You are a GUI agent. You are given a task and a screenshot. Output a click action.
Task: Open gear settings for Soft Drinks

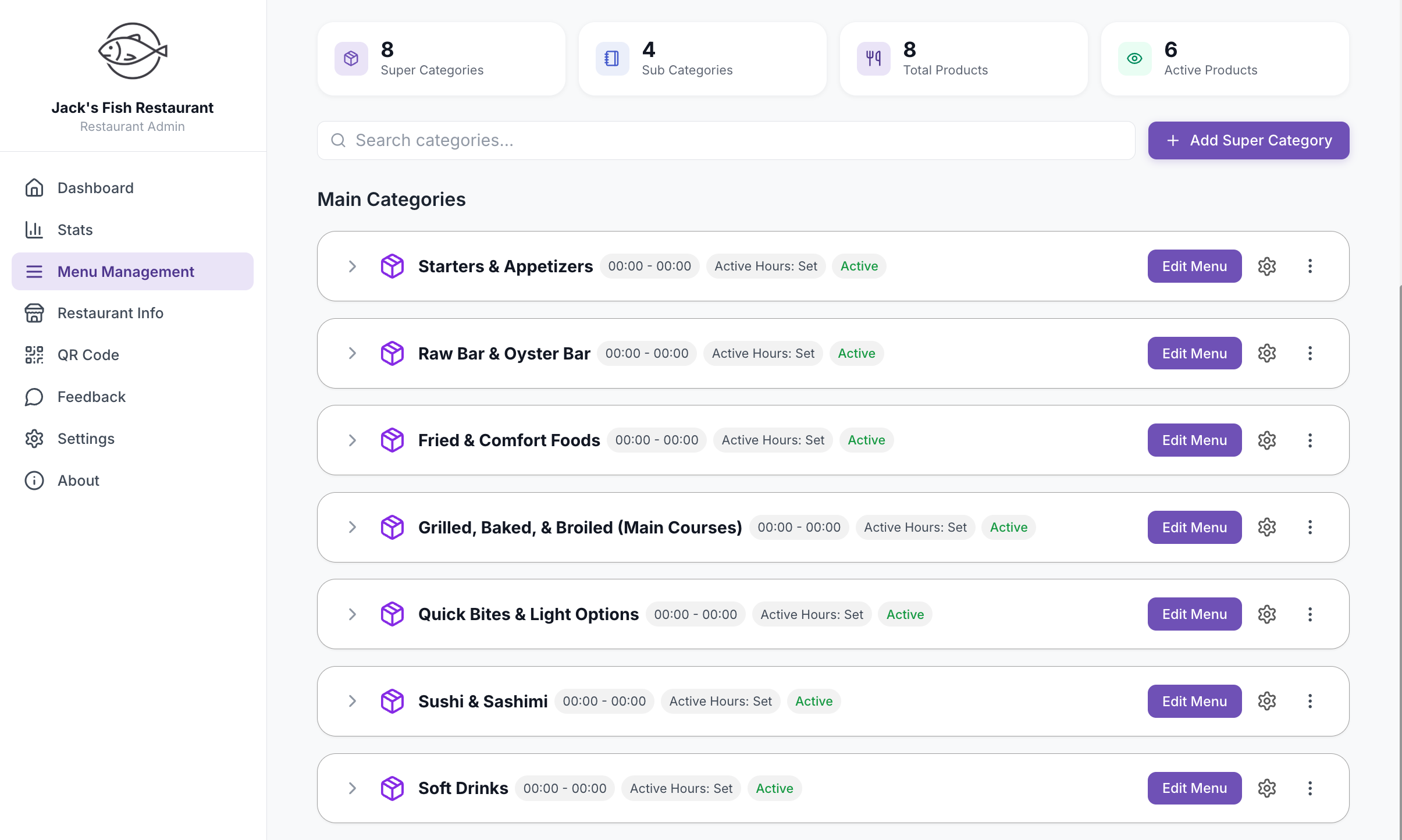click(x=1266, y=788)
